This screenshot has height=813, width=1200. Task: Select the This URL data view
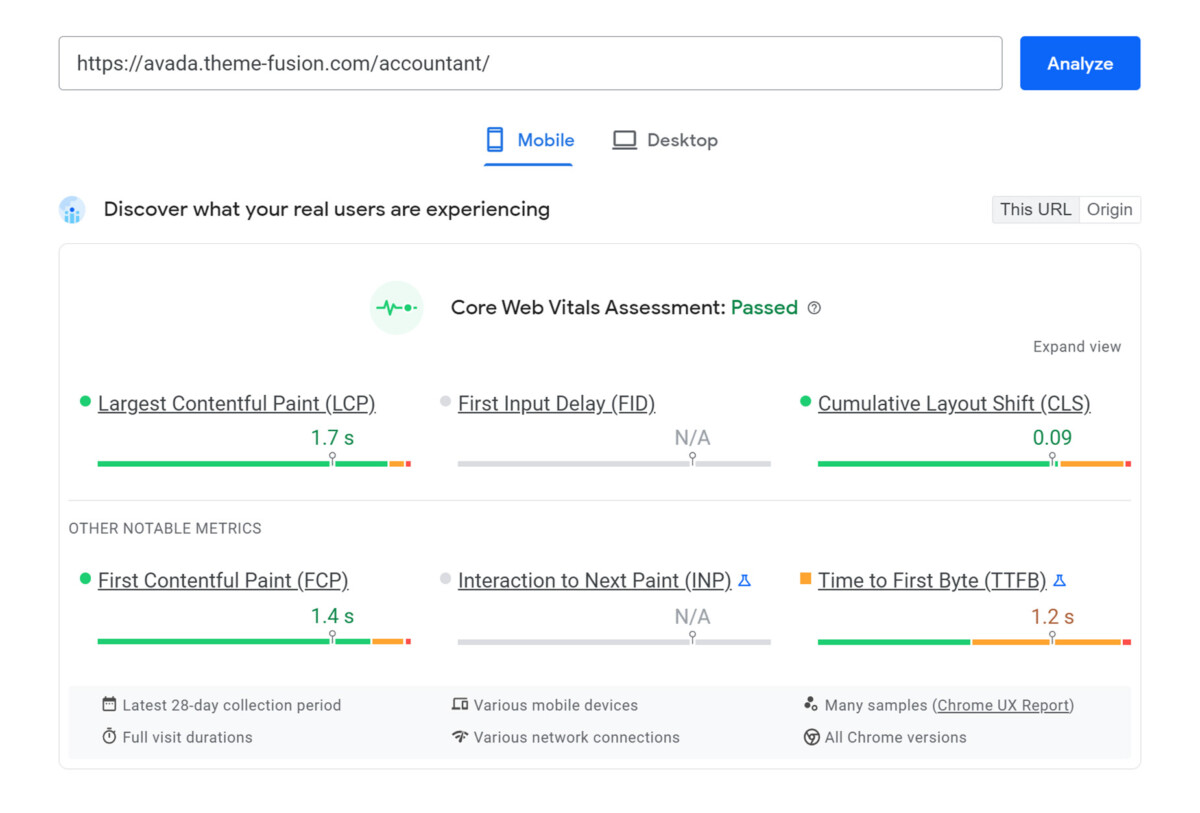point(1035,209)
